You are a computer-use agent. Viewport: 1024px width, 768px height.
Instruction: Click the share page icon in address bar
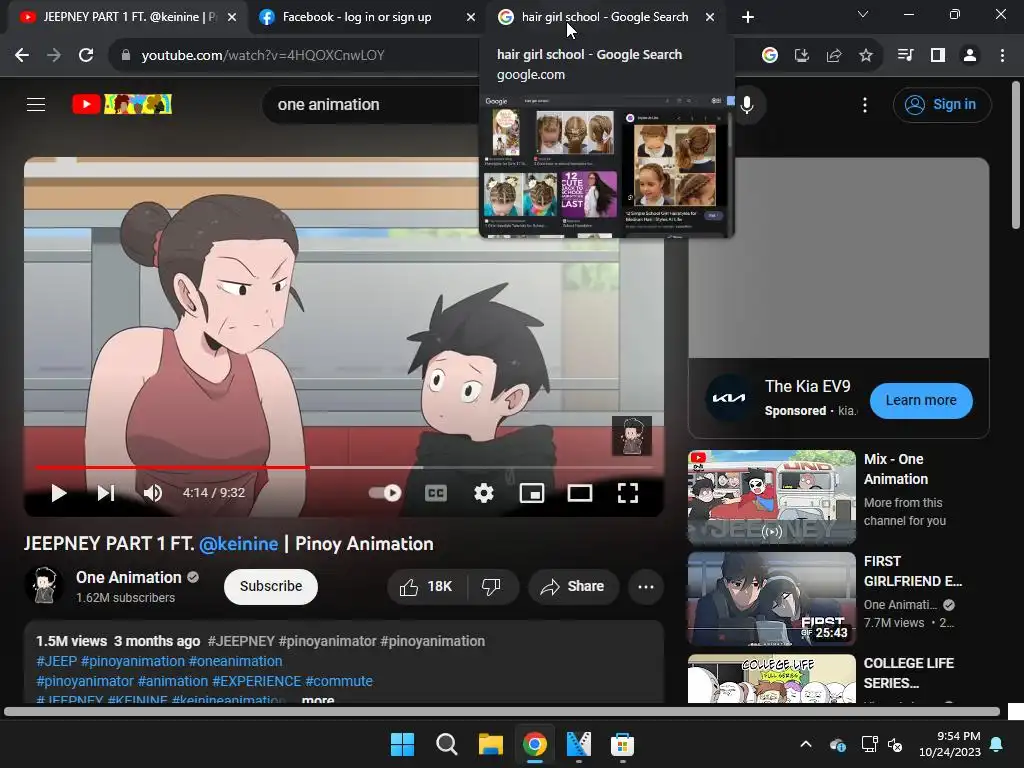point(833,56)
